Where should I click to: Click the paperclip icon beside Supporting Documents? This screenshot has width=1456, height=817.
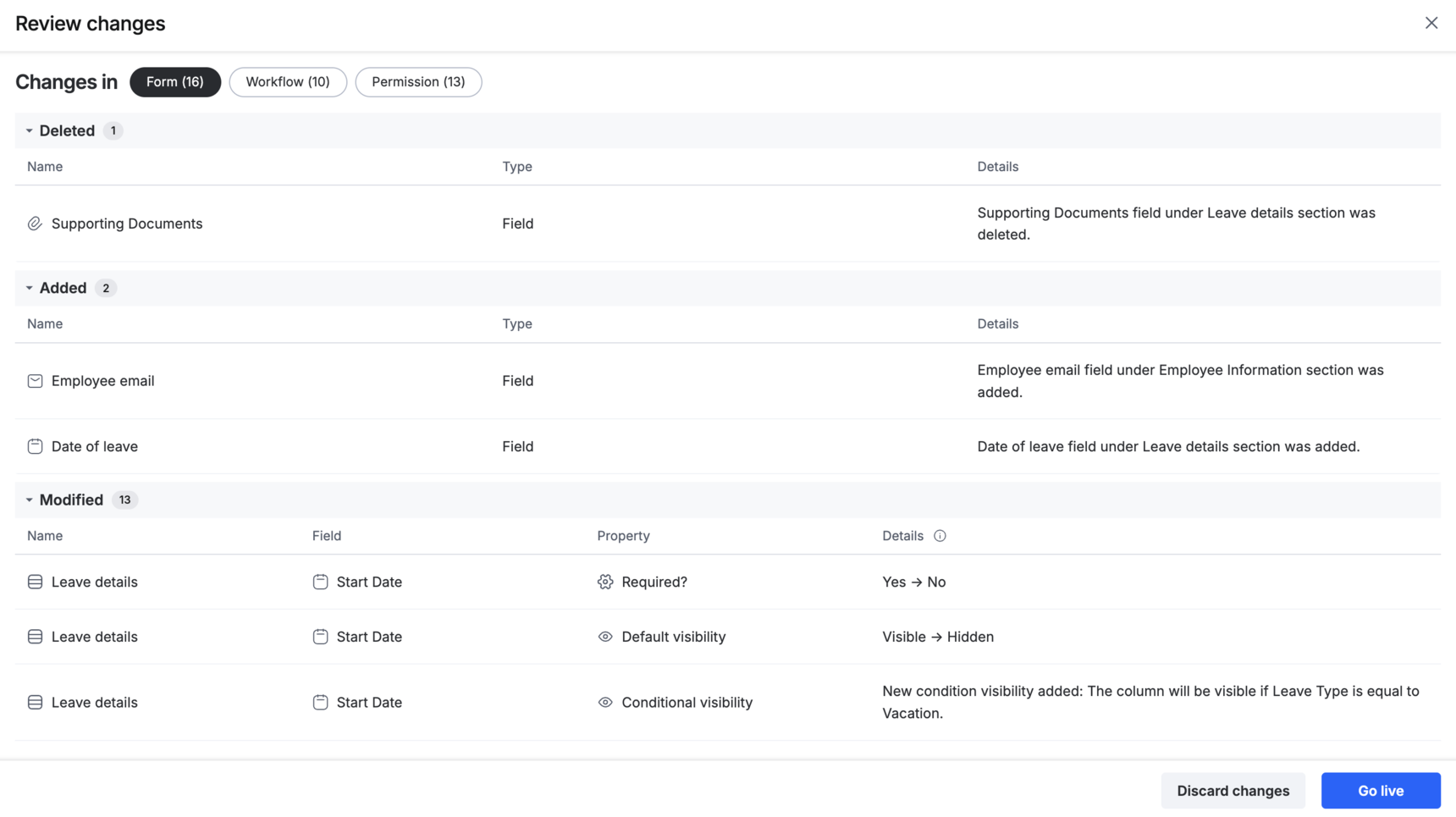[x=35, y=224]
